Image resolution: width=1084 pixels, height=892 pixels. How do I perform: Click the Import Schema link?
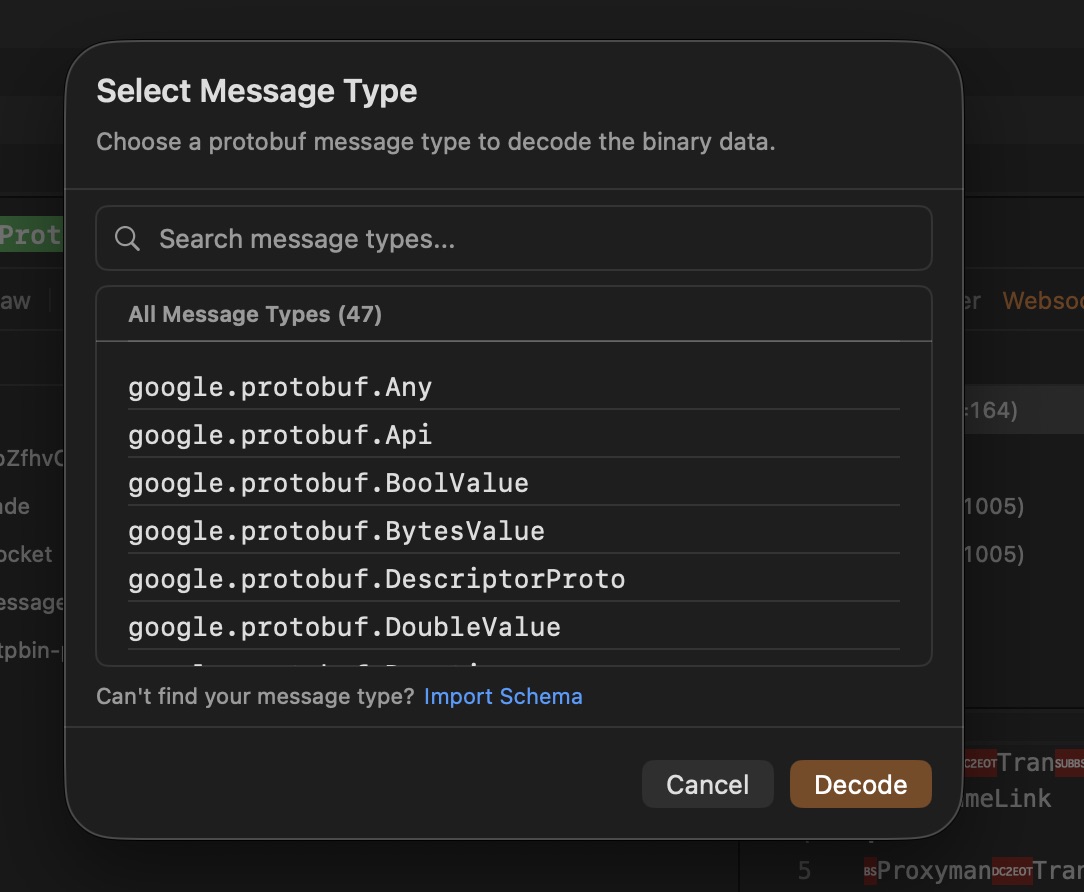[x=503, y=696]
